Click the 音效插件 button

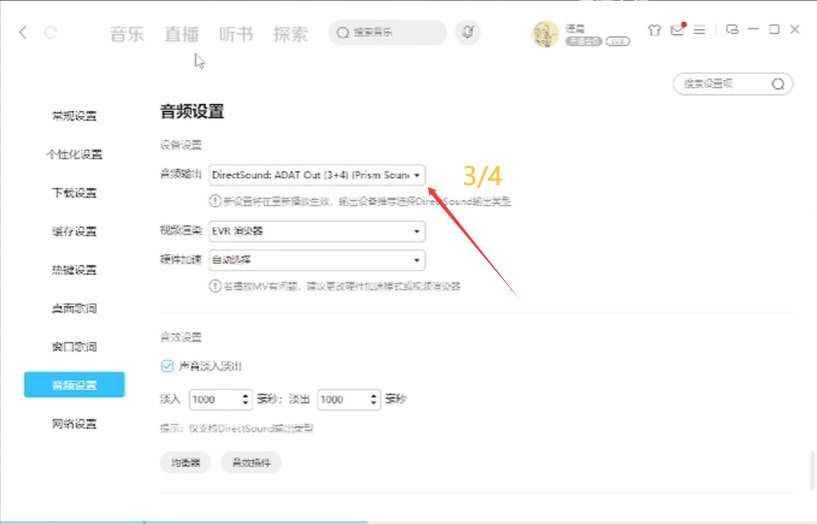click(x=251, y=463)
